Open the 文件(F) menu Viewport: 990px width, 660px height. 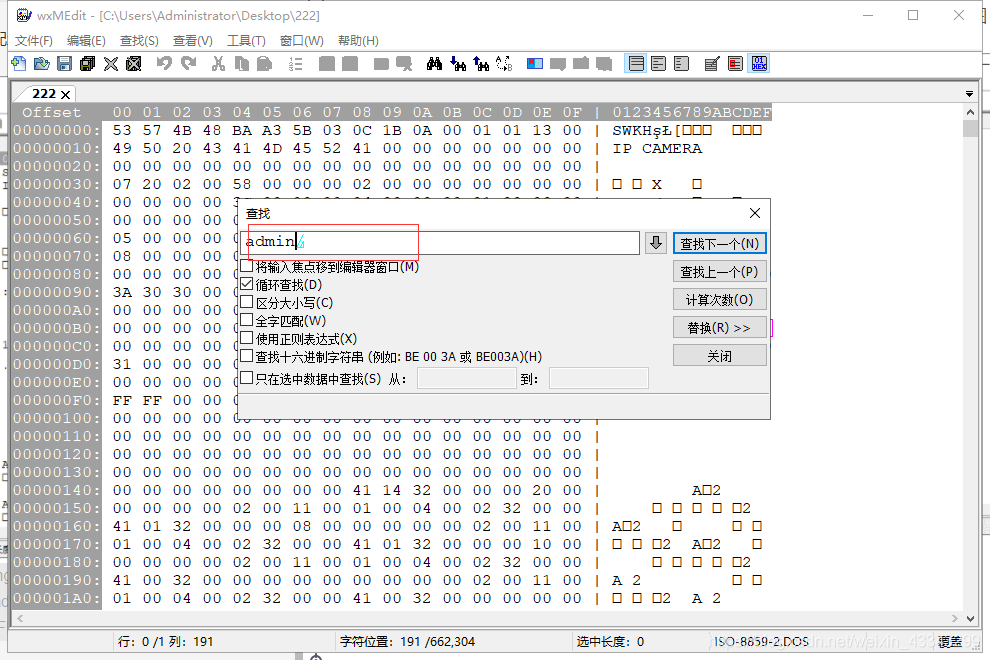tap(34, 40)
